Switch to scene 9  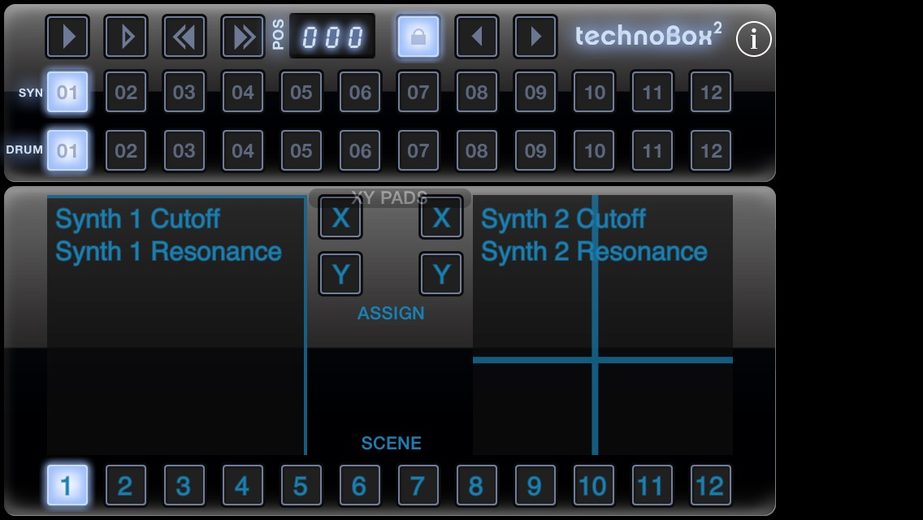pyautogui.click(x=535, y=486)
